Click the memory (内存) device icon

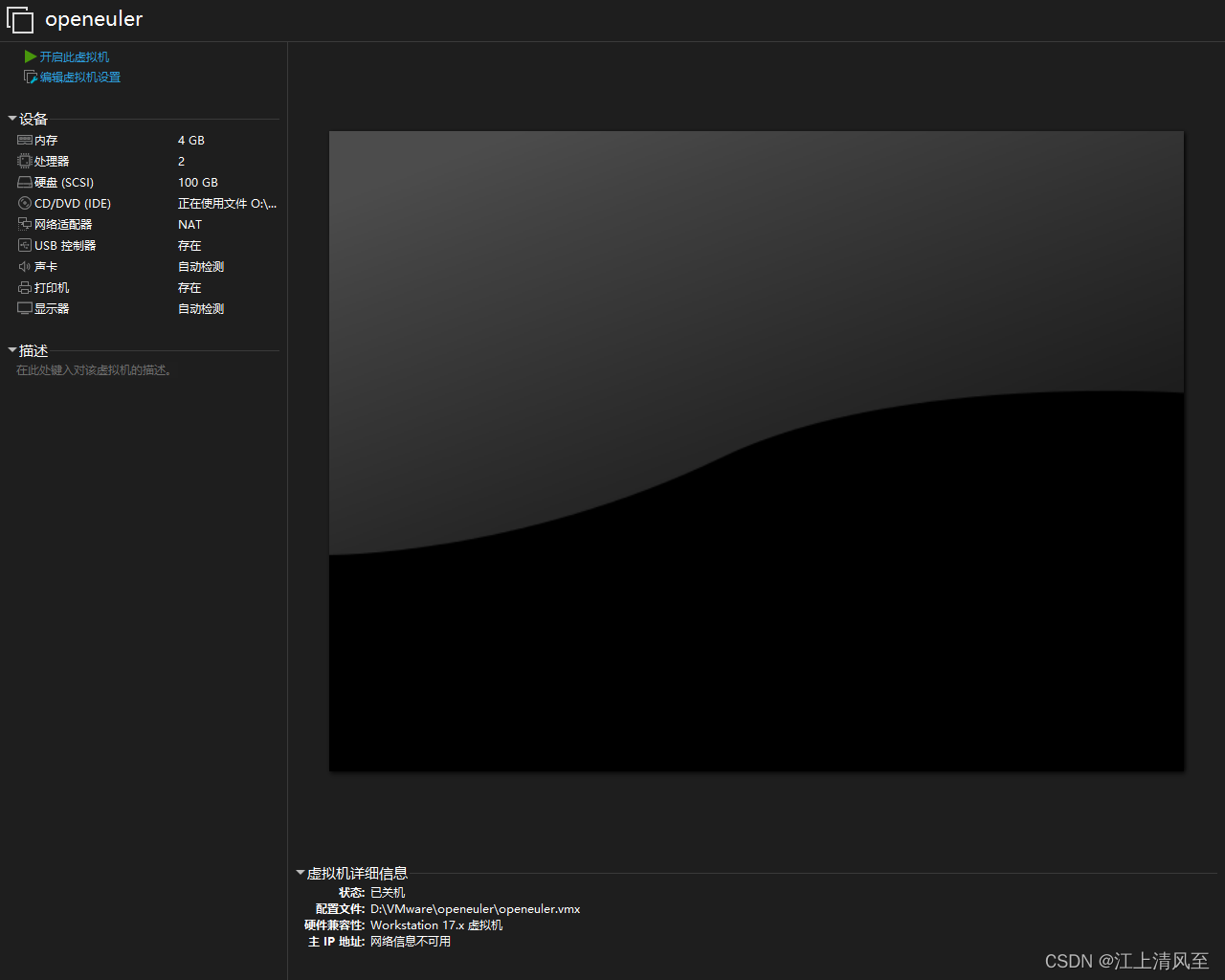click(25, 141)
